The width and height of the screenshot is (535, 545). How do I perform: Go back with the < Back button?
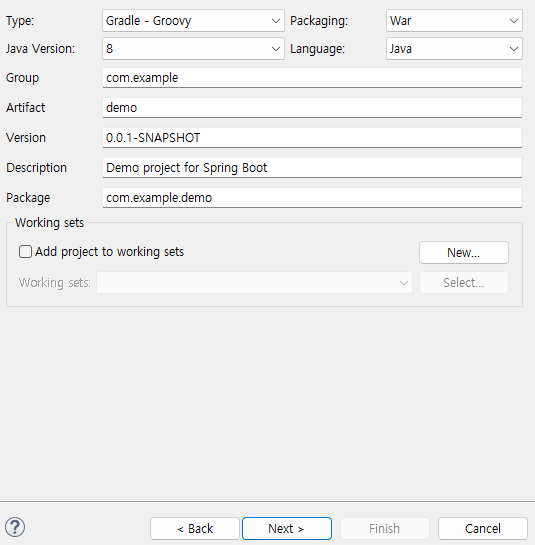195,528
